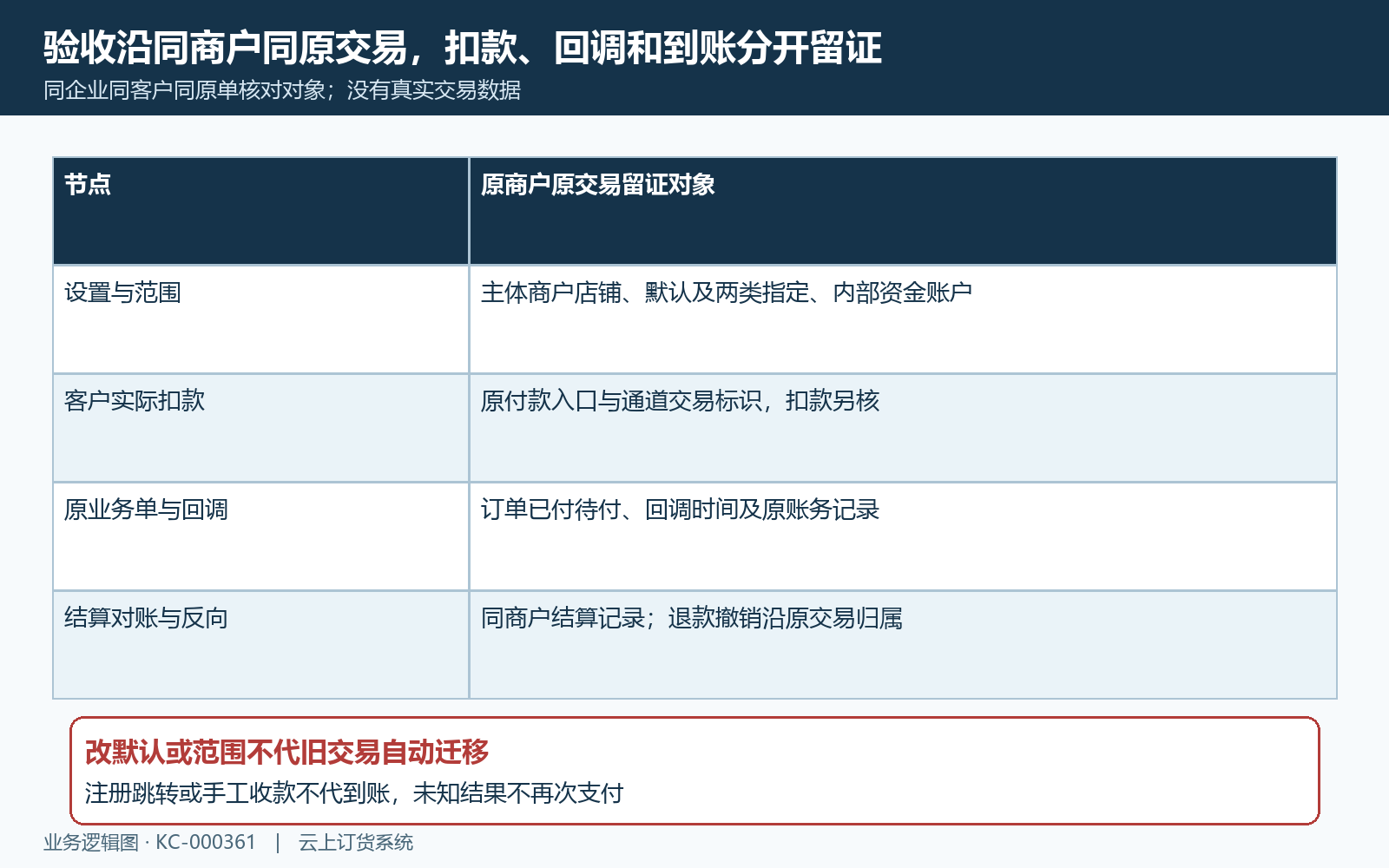
Task: Select the 设置与范围 row cell
Action: tap(260, 319)
